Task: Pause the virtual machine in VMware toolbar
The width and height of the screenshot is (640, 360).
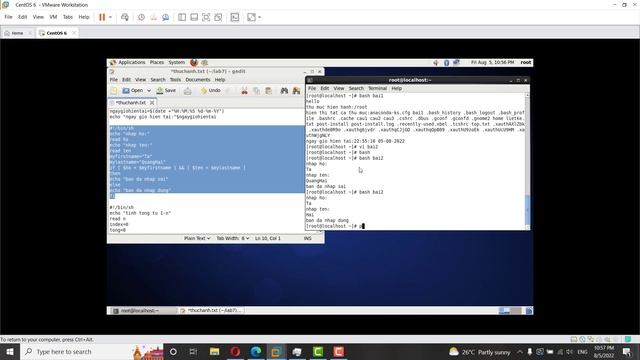Action: [102, 17]
